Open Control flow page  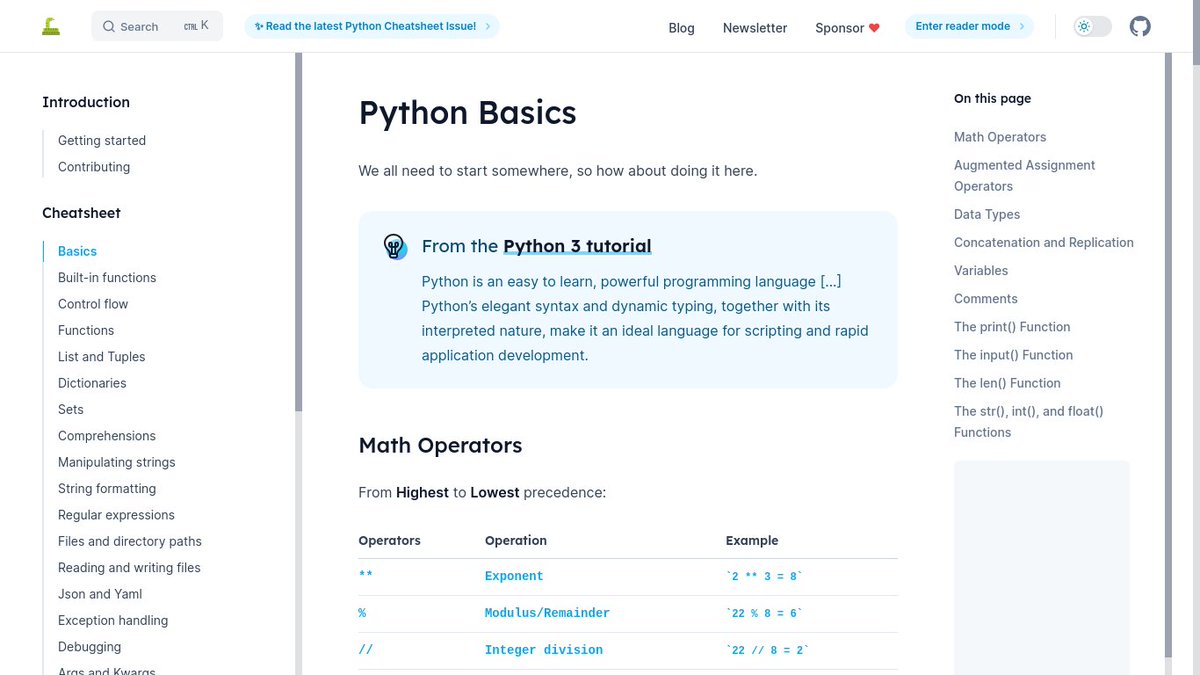[93, 304]
